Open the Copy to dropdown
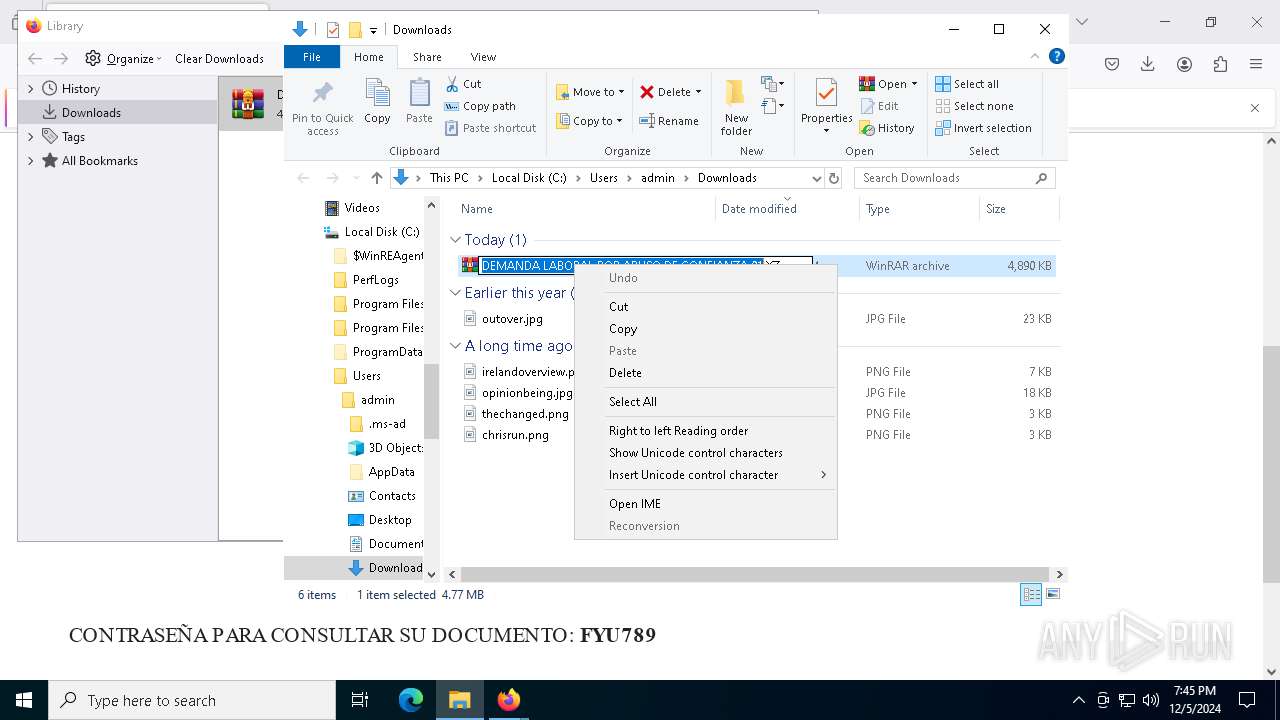 click(x=590, y=121)
